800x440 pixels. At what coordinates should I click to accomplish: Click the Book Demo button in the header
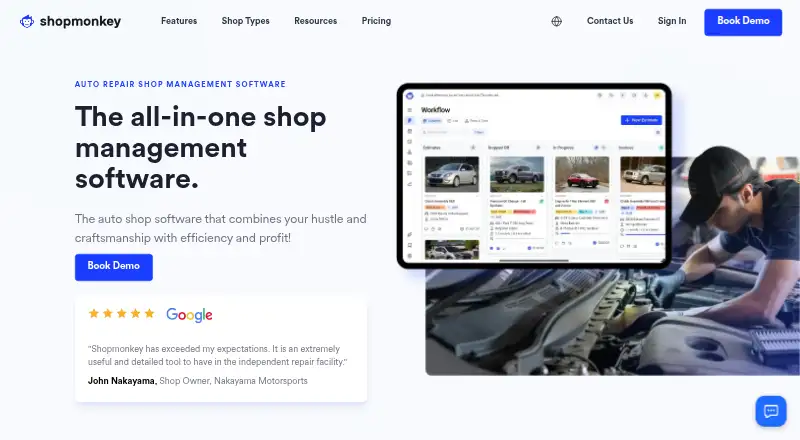pyautogui.click(x=743, y=22)
